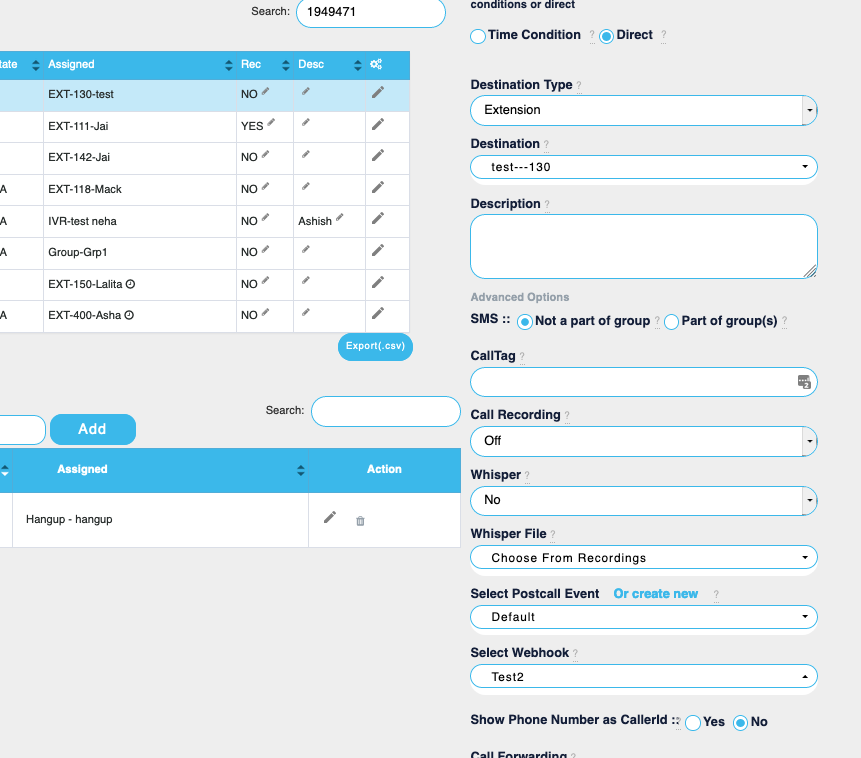
Task: Edit the YES recording value for EXT-111-Jai
Action: click(271, 123)
